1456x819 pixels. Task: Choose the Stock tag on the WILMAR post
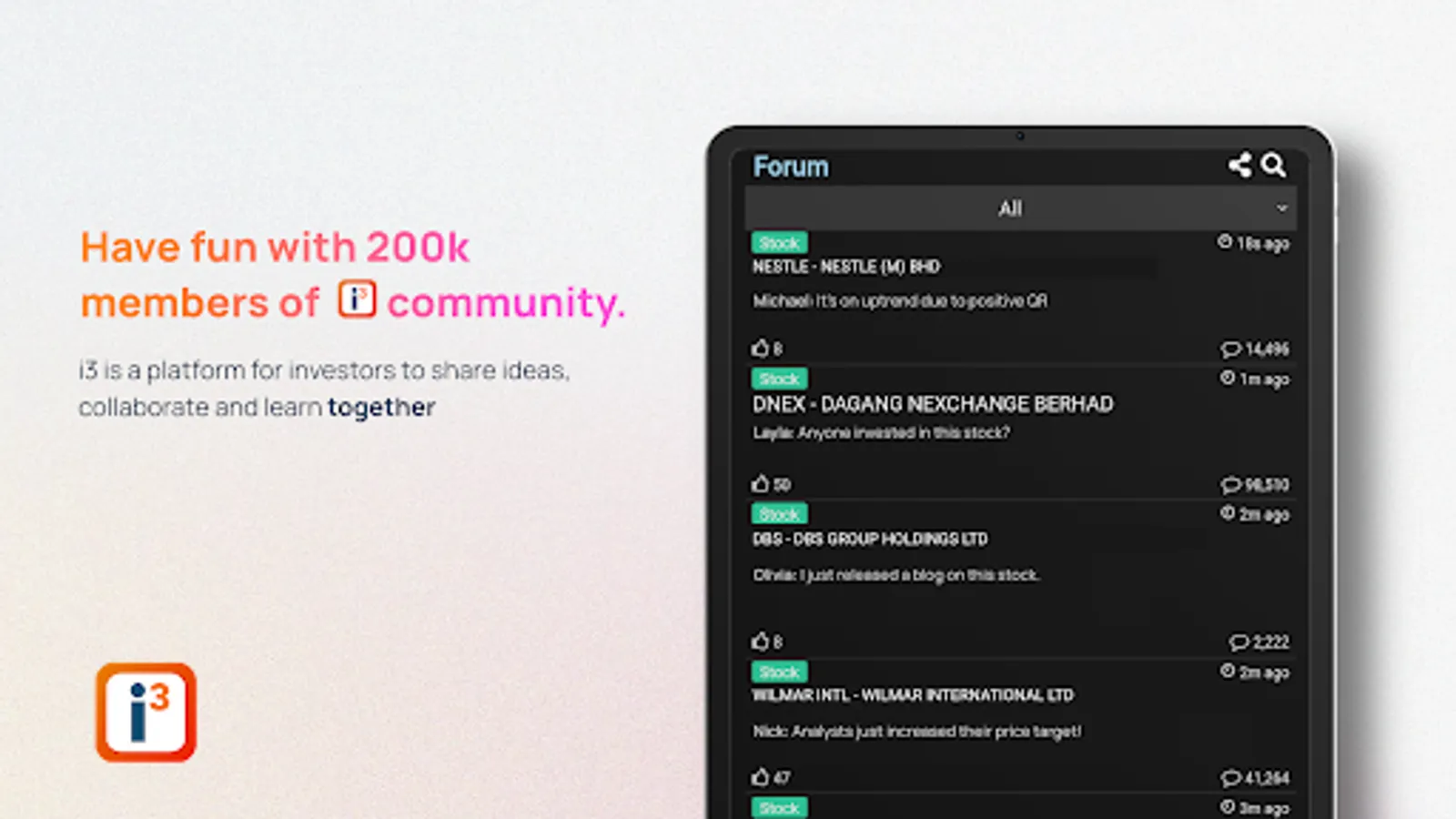click(x=779, y=672)
